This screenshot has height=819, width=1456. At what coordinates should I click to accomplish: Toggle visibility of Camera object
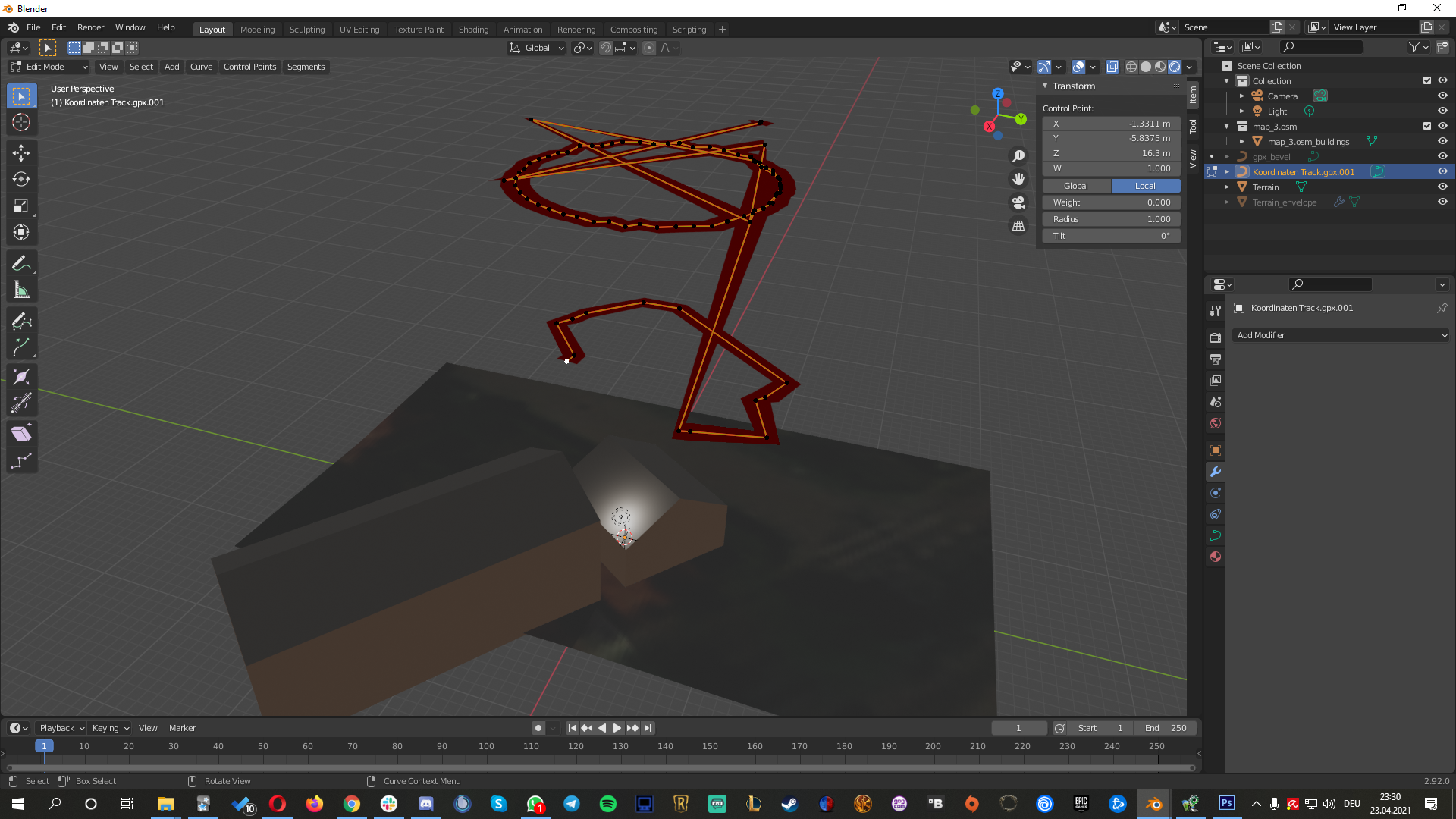[1442, 96]
